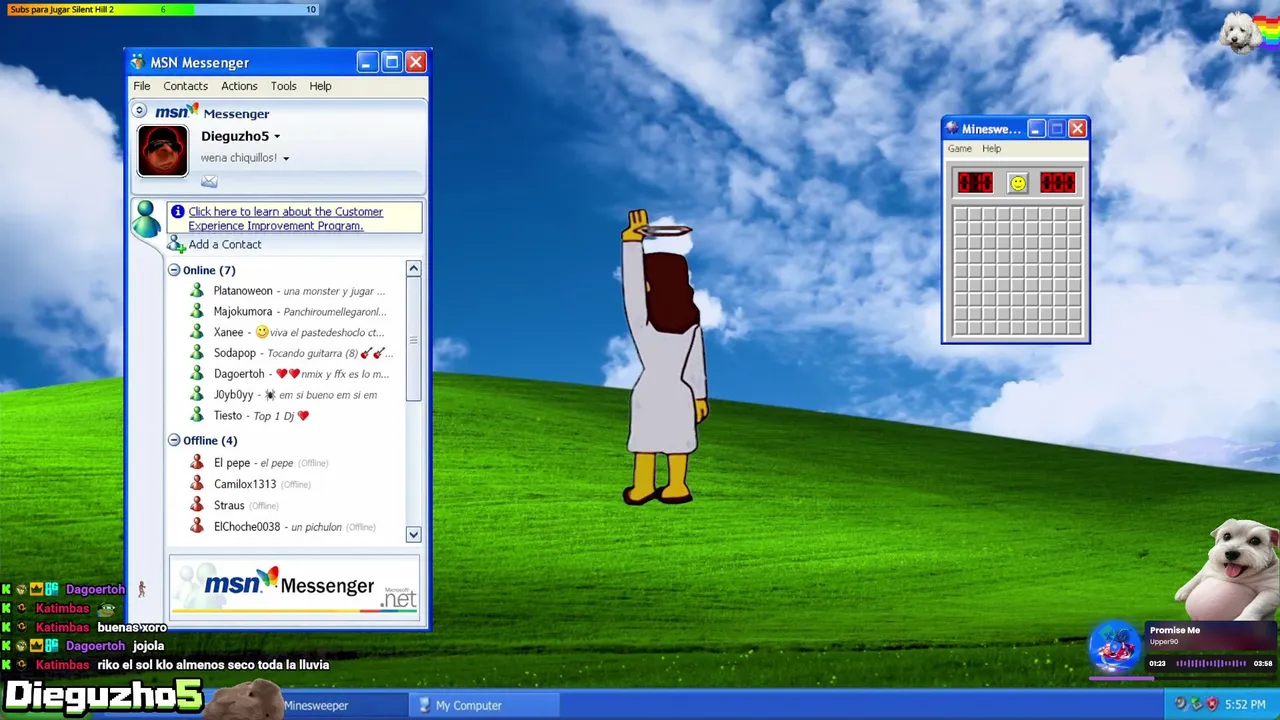Click the Minesweeper timer display

(1057, 183)
